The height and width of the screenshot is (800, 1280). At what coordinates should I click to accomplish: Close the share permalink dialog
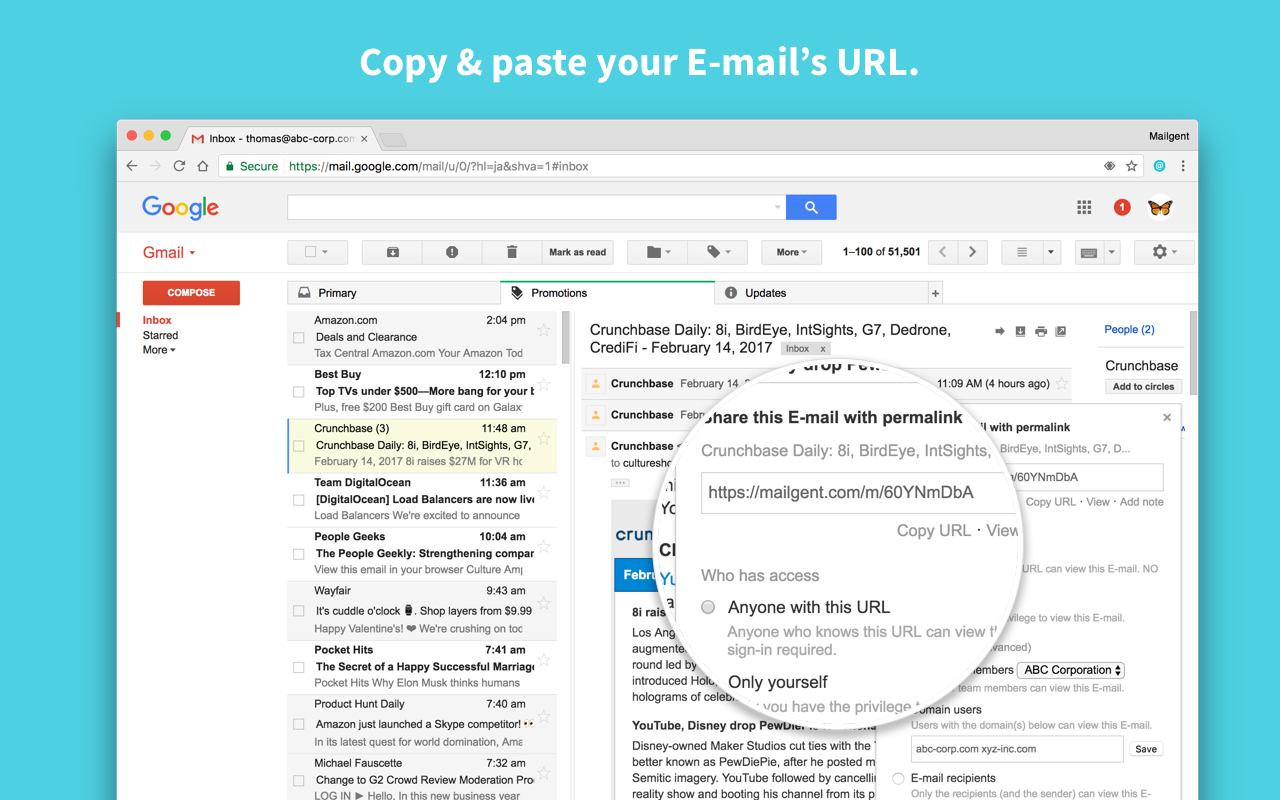(1167, 418)
